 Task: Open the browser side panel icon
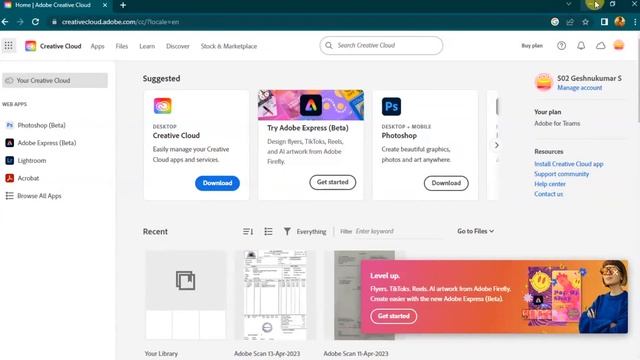tap(604, 22)
